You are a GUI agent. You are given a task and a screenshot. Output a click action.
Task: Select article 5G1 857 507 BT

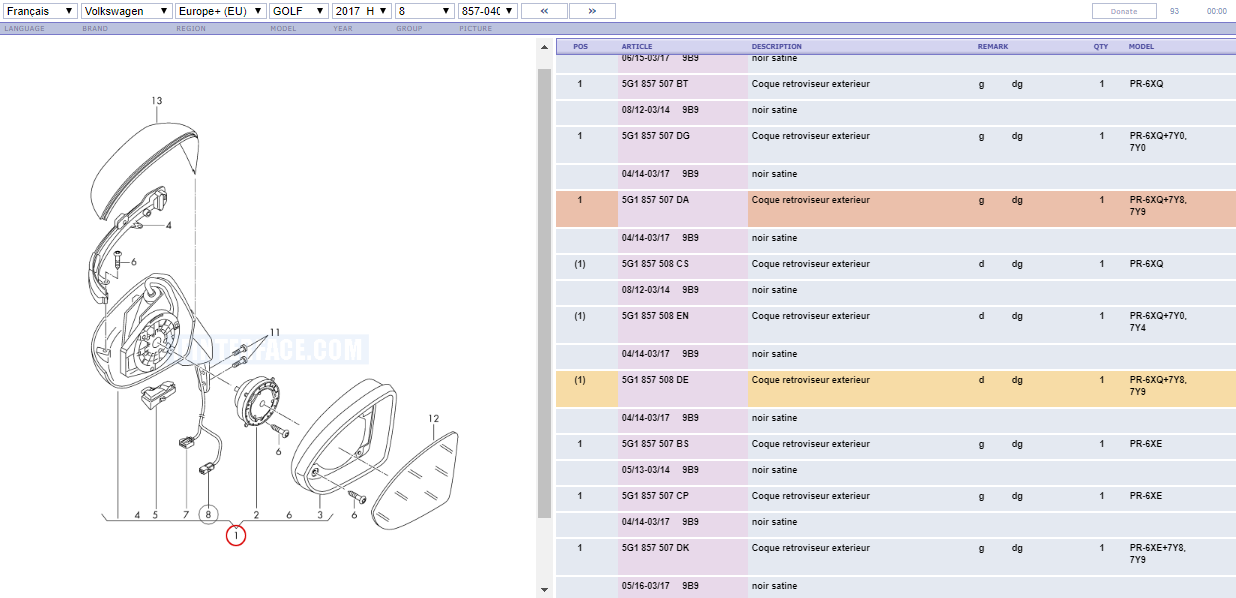tap(655, 84)
